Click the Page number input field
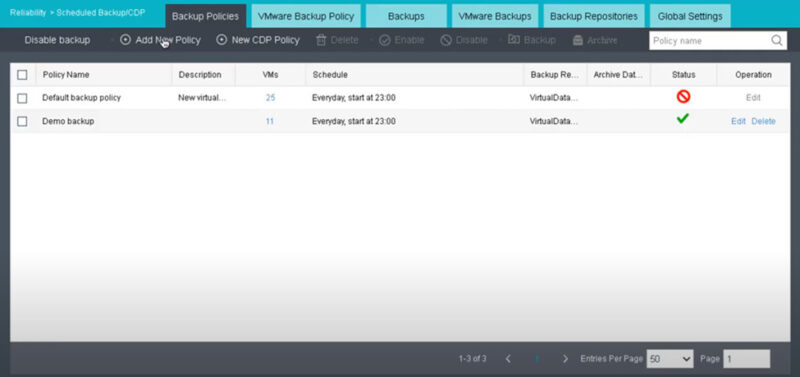The height and width of the screenshot is (377, 800). [x=746, y=359]
